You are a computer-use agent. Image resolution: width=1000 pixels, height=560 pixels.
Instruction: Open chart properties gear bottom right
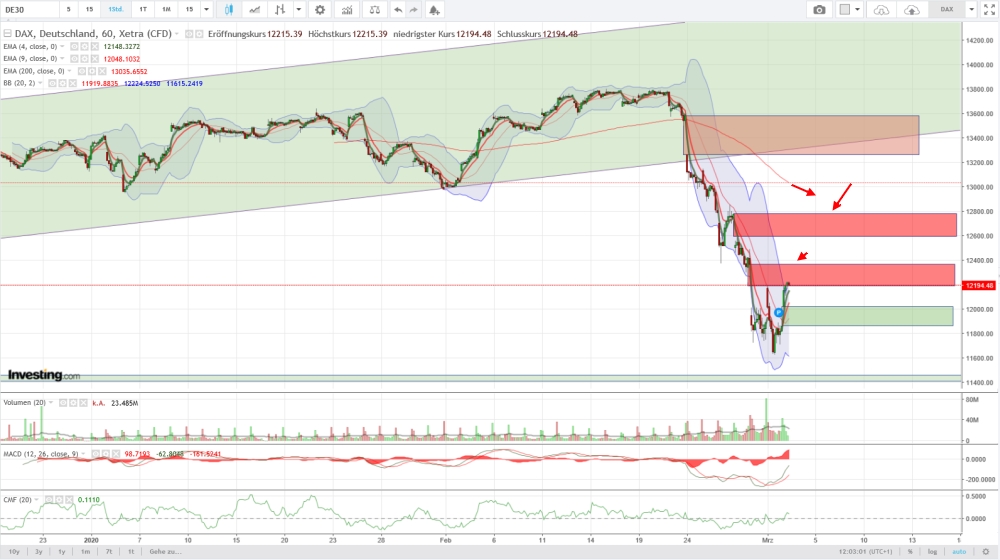986,552
